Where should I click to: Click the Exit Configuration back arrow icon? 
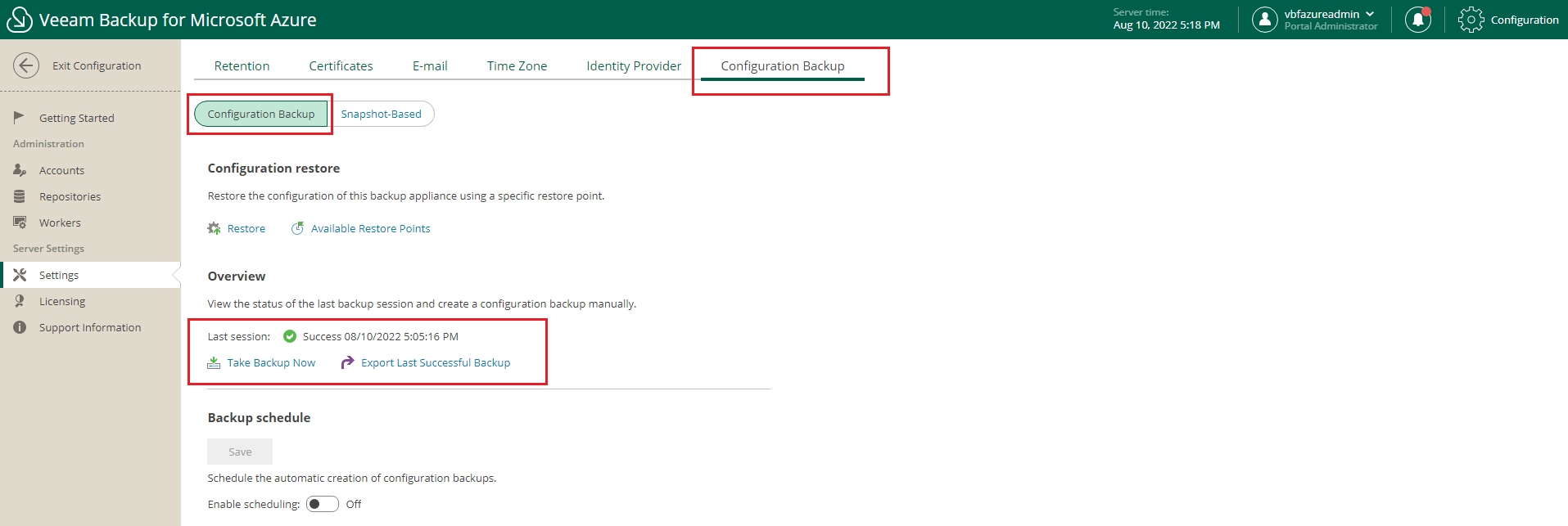26,65
